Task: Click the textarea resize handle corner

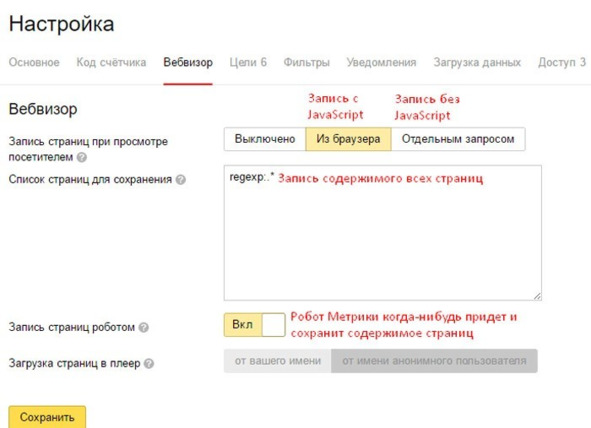Action: (537, 296)
